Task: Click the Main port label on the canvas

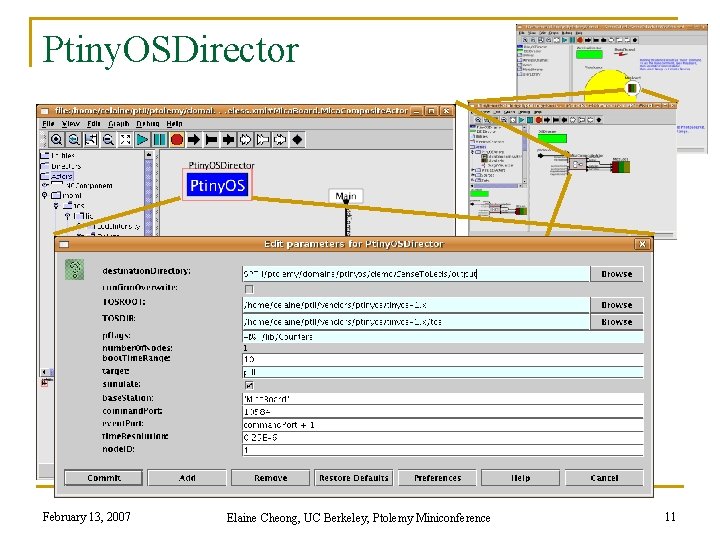Action: click(x=346, y=196)
